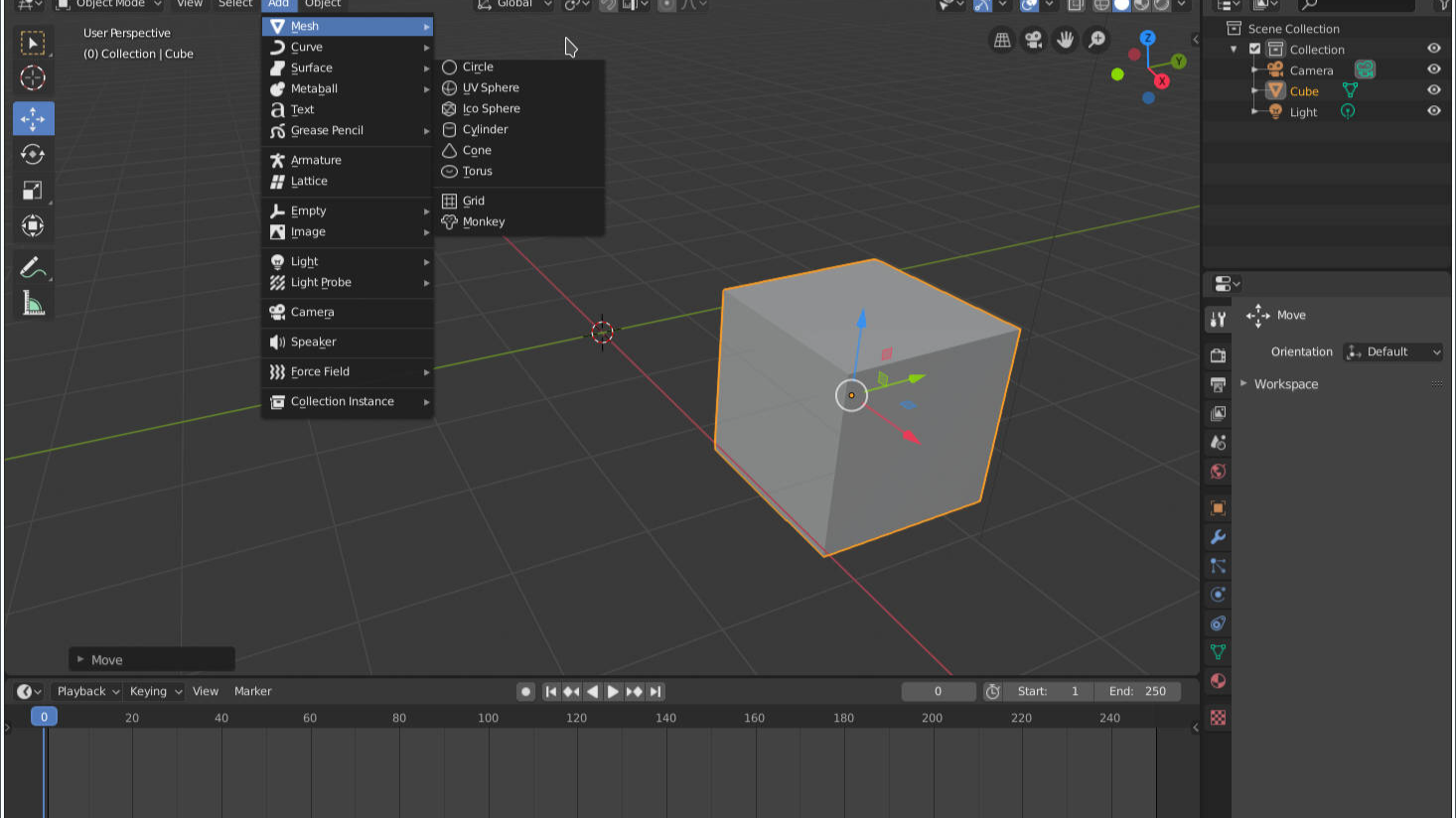Switch to camera view icon
Viewport: 1456px width, 818px height.
click(x=1034, y=40)
